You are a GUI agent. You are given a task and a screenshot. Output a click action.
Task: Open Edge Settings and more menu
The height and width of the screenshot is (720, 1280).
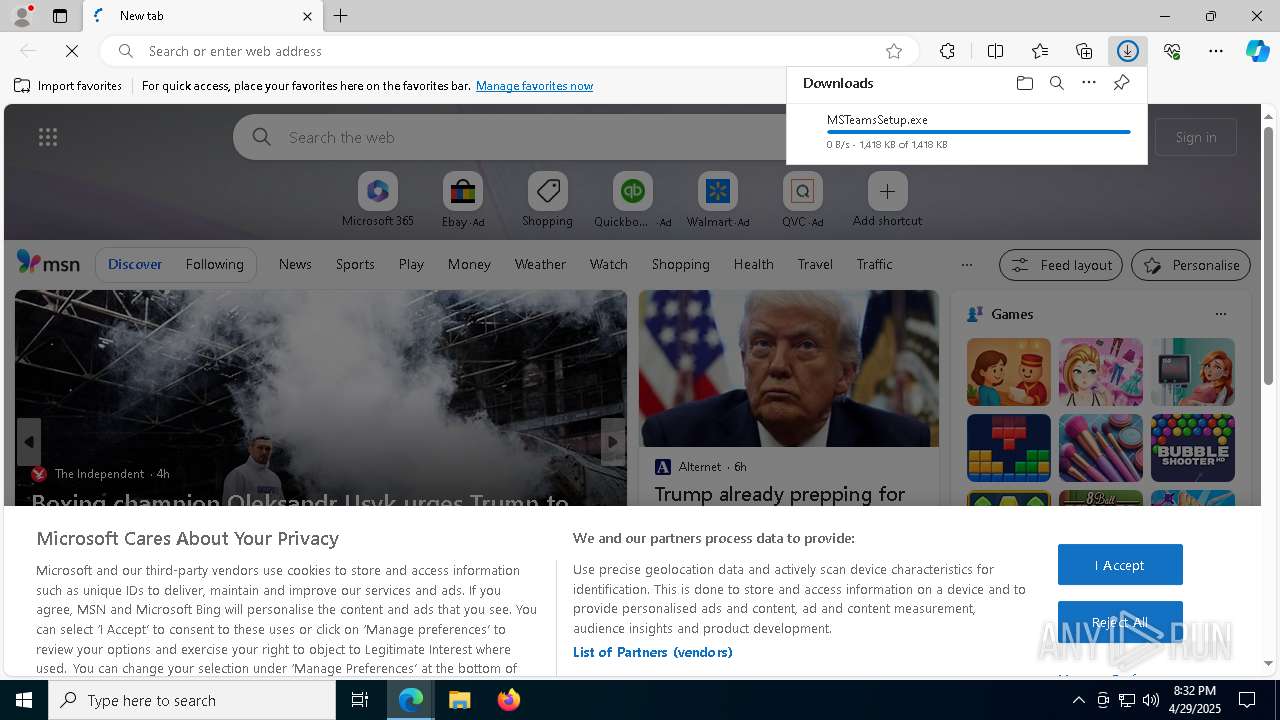point(1216,51)
